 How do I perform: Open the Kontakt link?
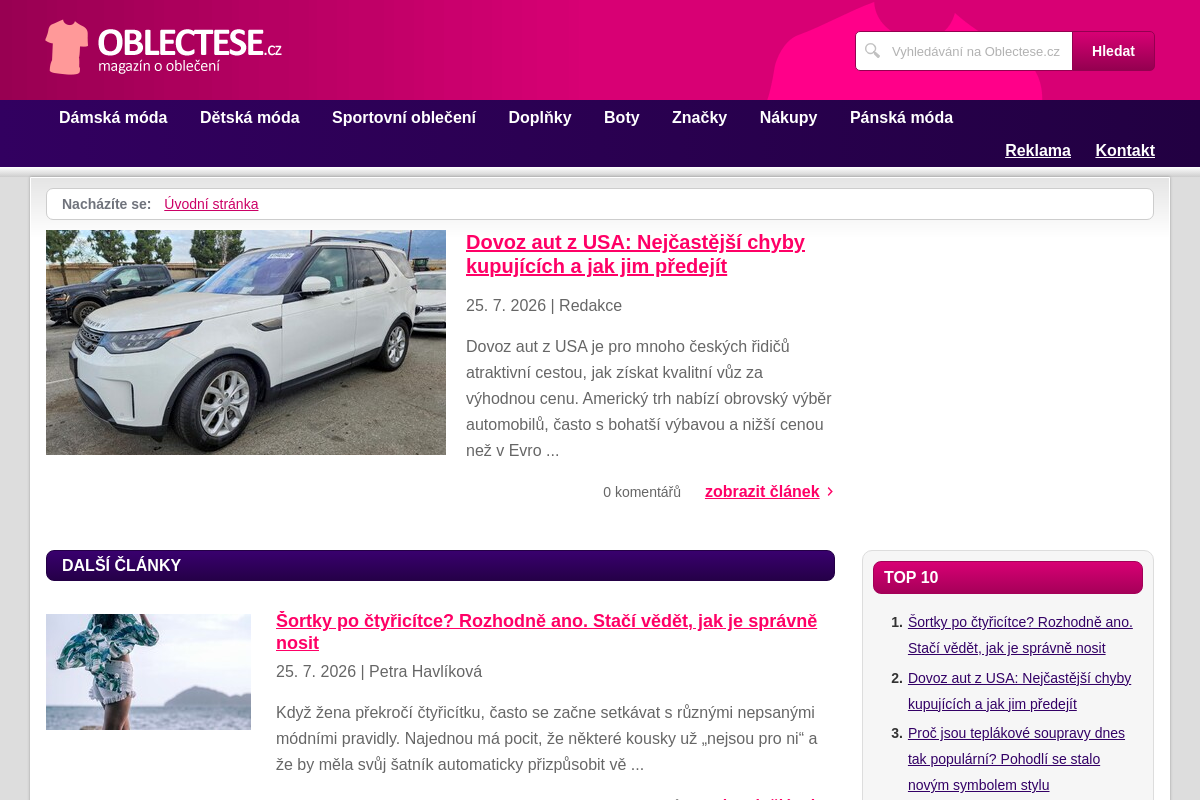point(1125,150)
